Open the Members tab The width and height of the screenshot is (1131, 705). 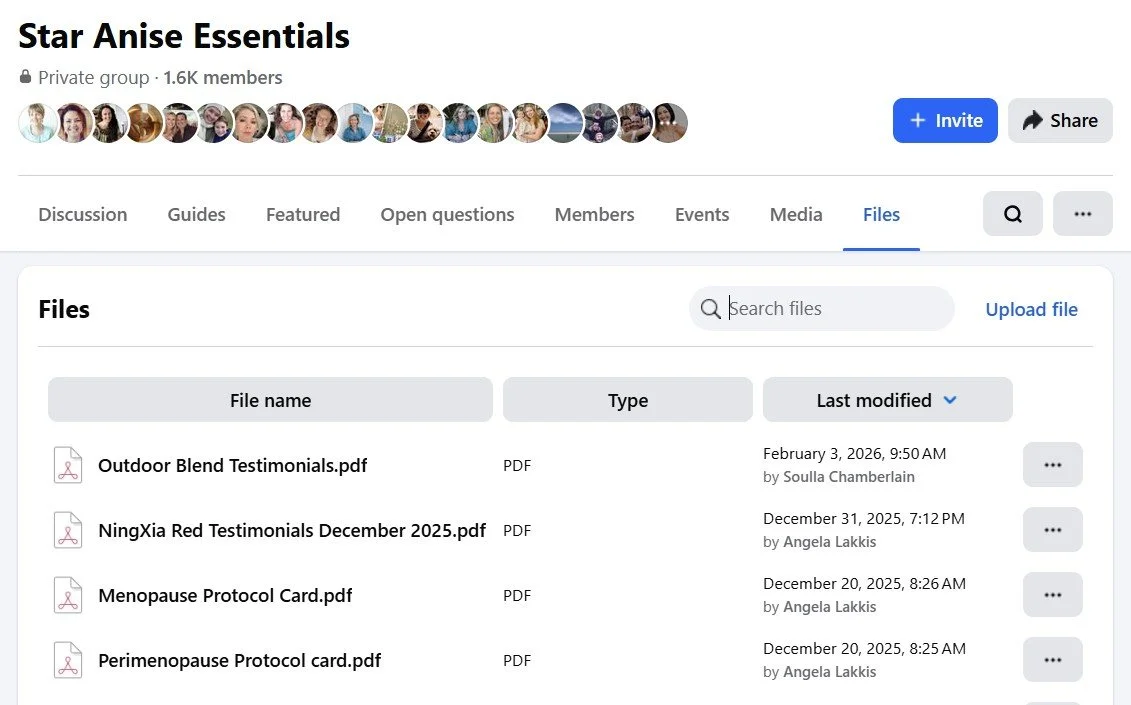point(594,214)
